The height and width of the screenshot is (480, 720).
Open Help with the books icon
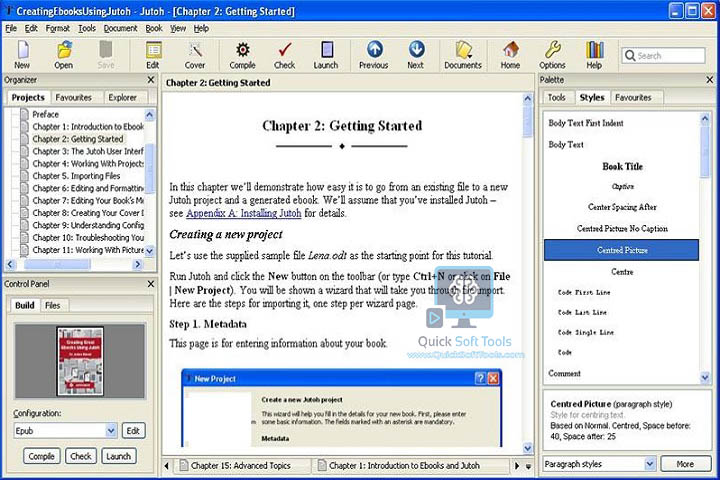(594, 55)
